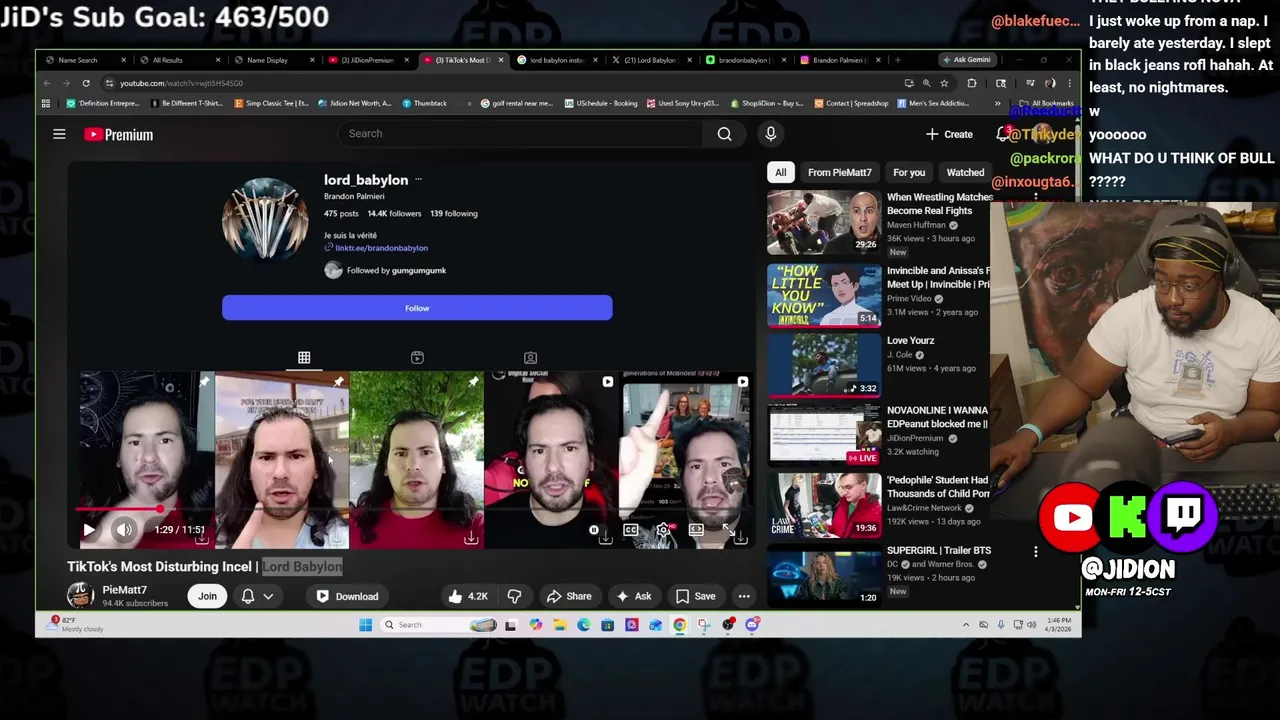Enter fullscreen in the video player
The width and height of the screenshot is (1280, 720).
(x=729, y=530)
